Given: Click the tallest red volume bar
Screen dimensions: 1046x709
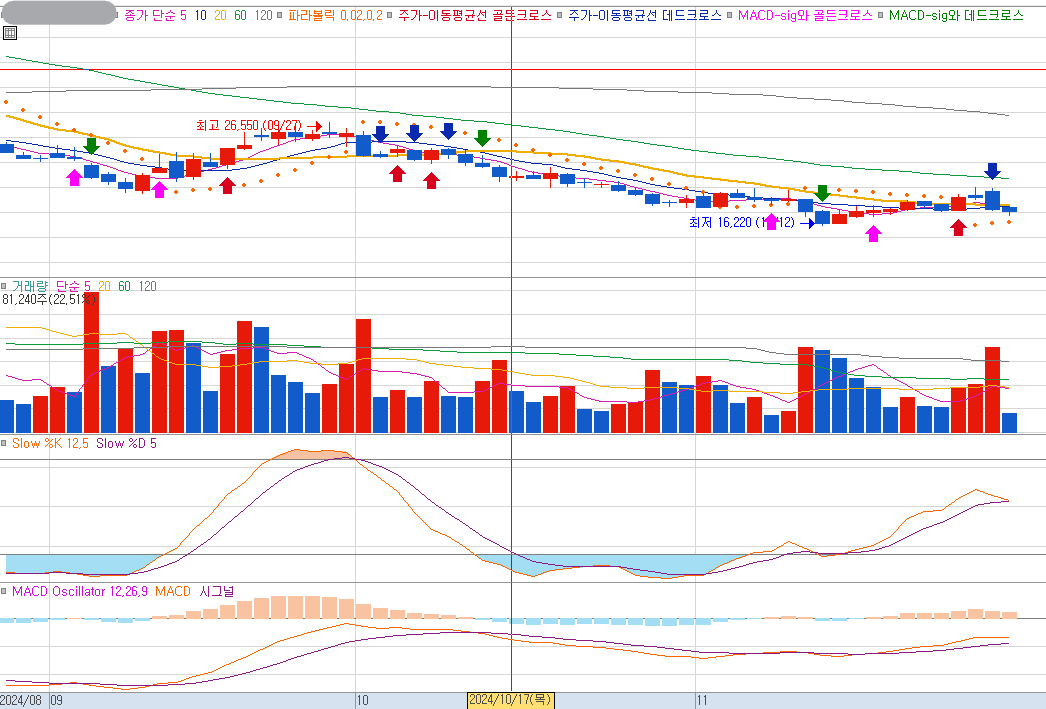Looking at the screenshot, I should tap(91, 362).
